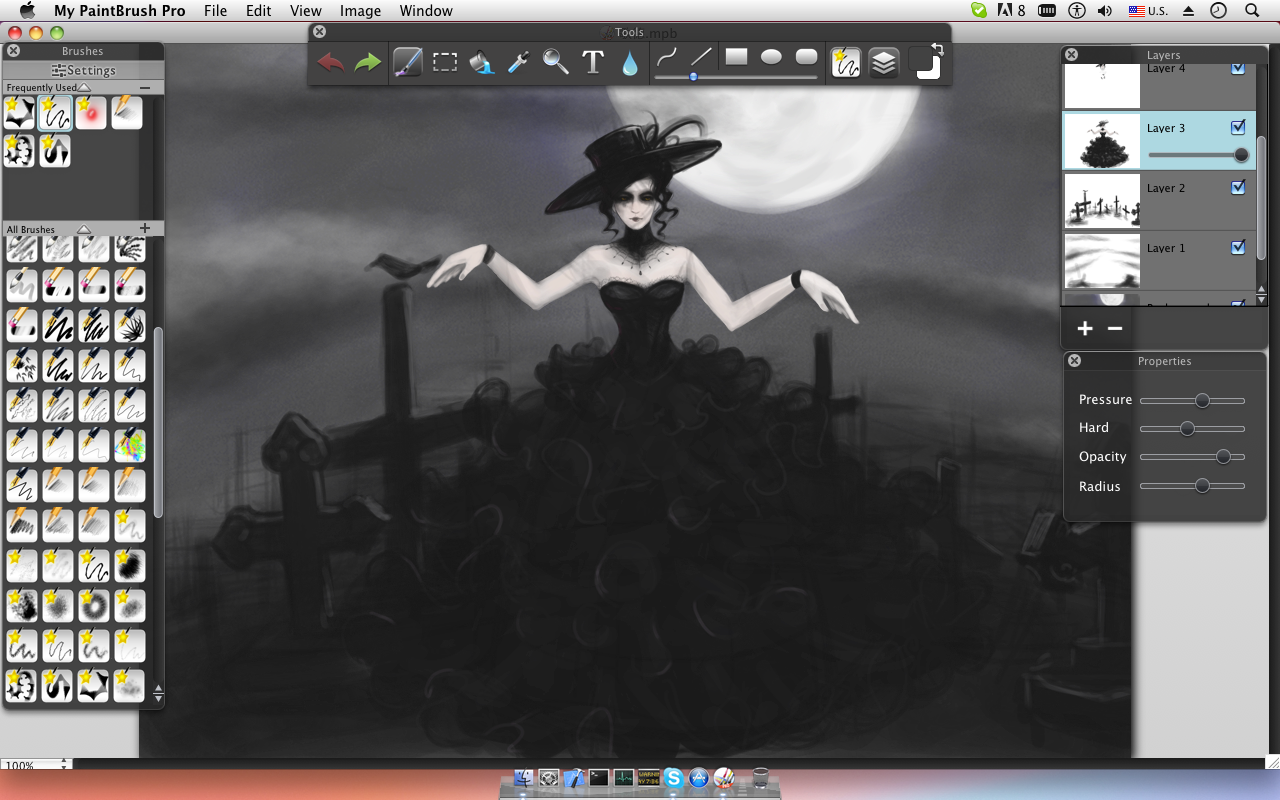The image size is (1280, 800).
Task: Select the rectangular Selection tool
Action: (x=445, y=63)
